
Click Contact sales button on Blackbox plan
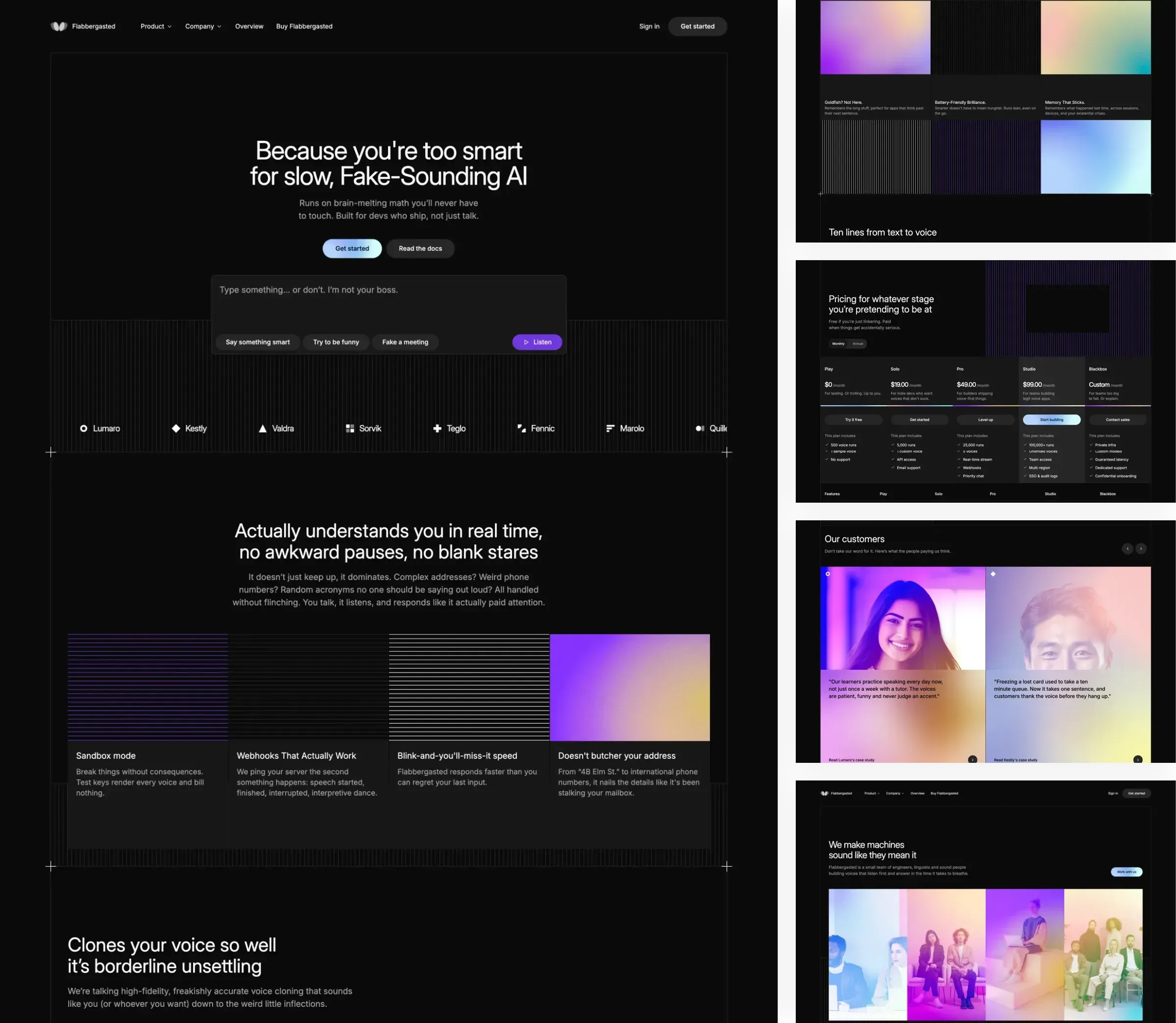coord(1117,419)
